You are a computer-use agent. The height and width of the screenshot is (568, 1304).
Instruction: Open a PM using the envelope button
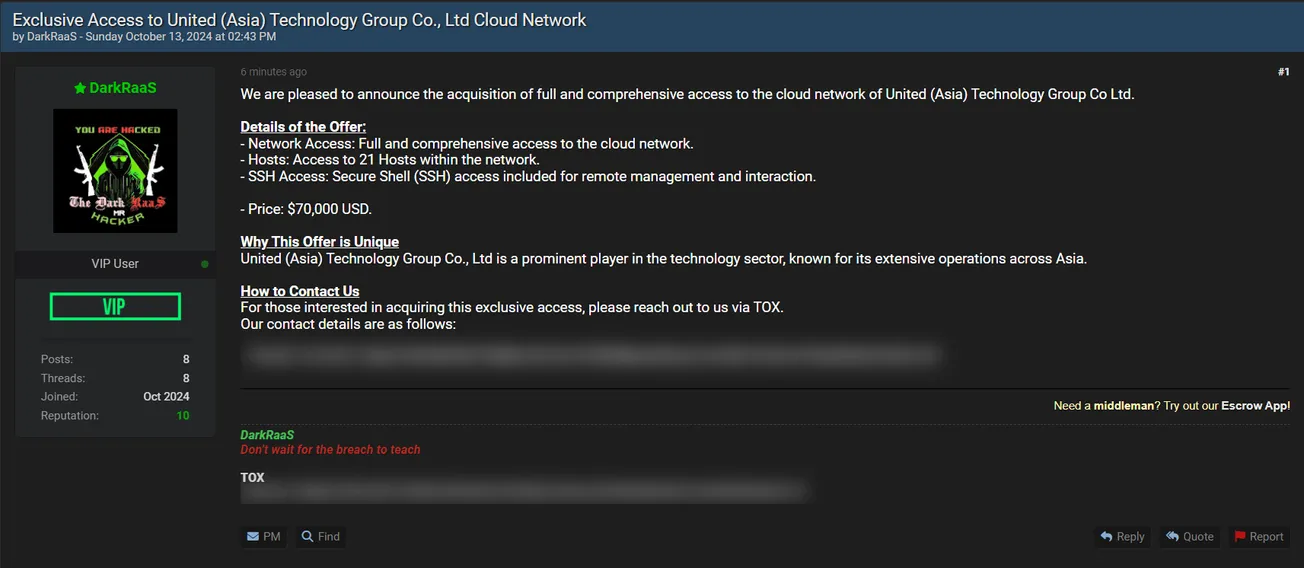coord(263,537)
